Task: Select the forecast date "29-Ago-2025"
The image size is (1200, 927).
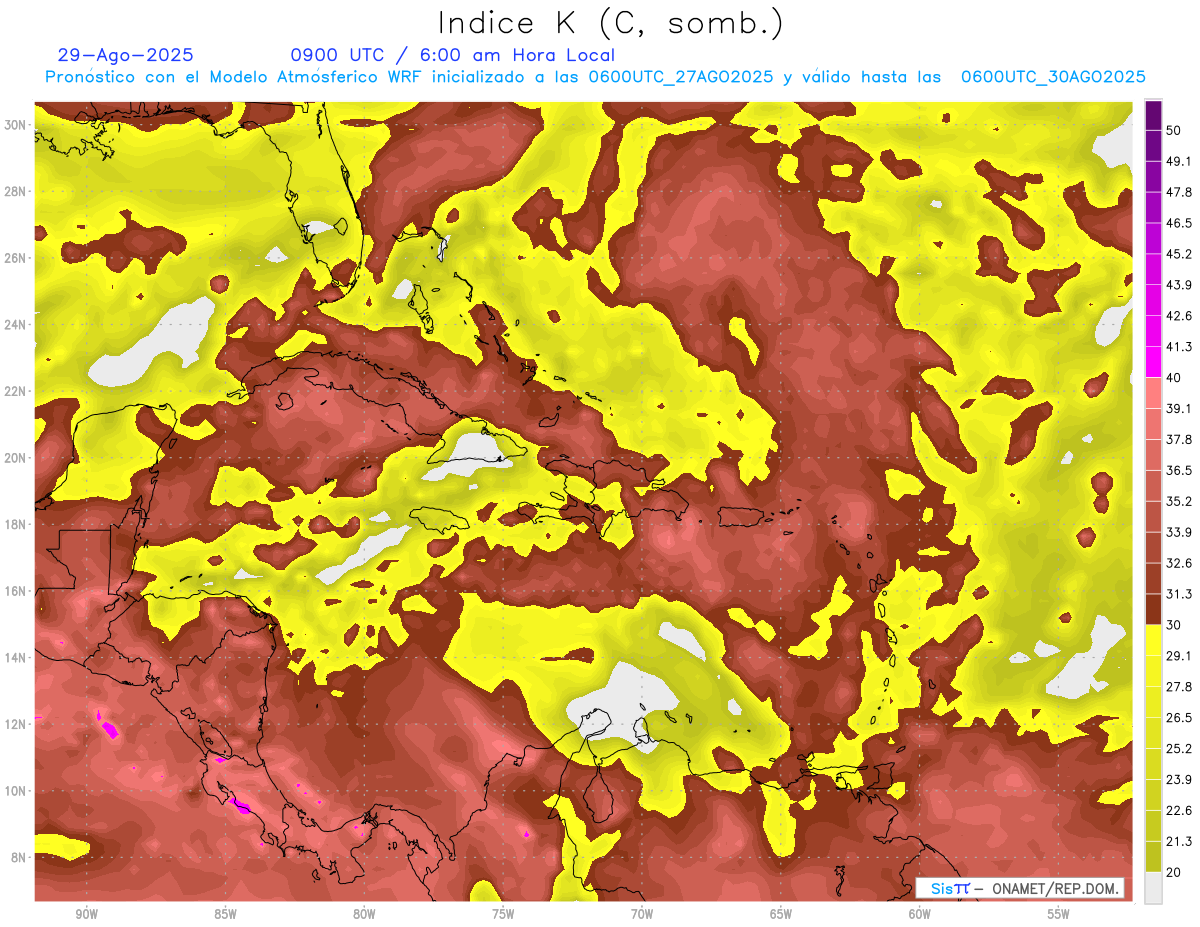Action: [x=126, y=55]
